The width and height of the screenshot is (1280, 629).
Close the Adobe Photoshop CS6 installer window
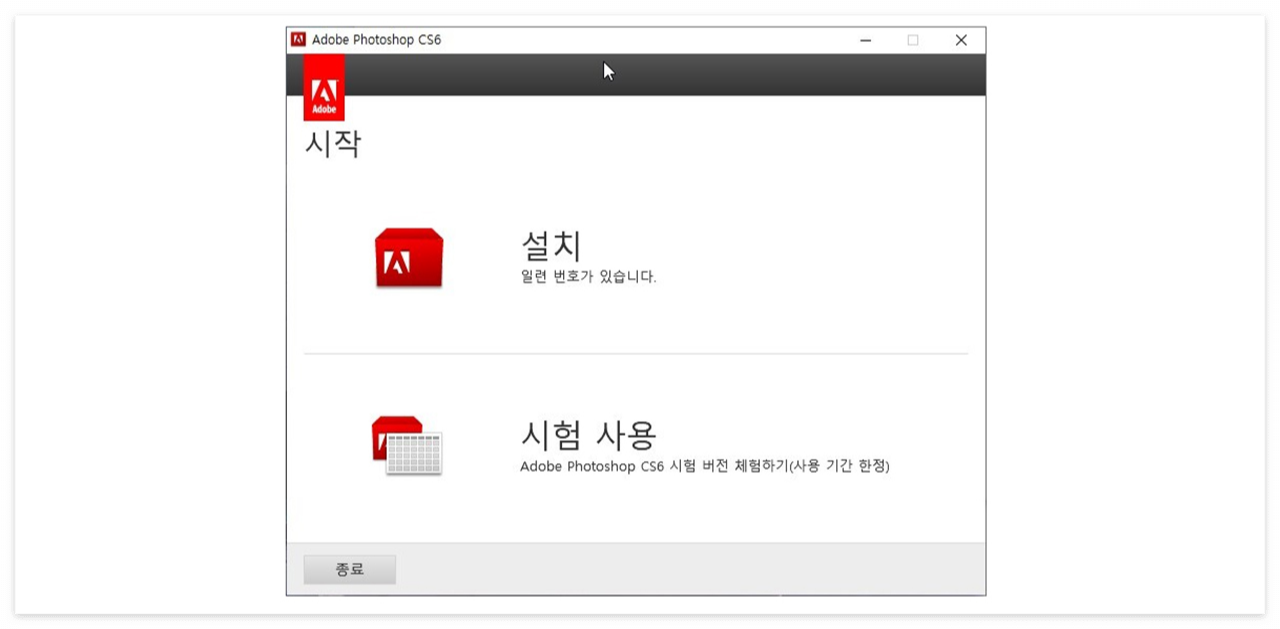961,40
